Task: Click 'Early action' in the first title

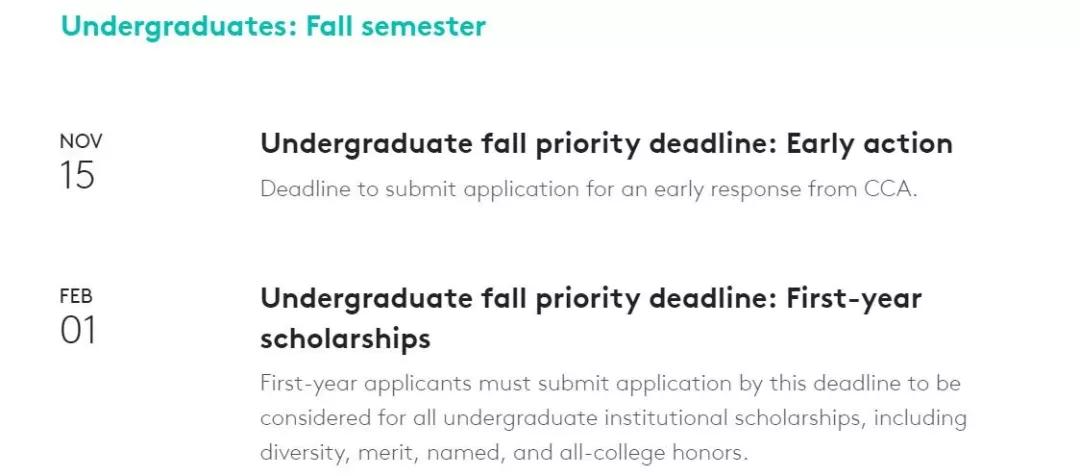Action: (x=870, y=144)
